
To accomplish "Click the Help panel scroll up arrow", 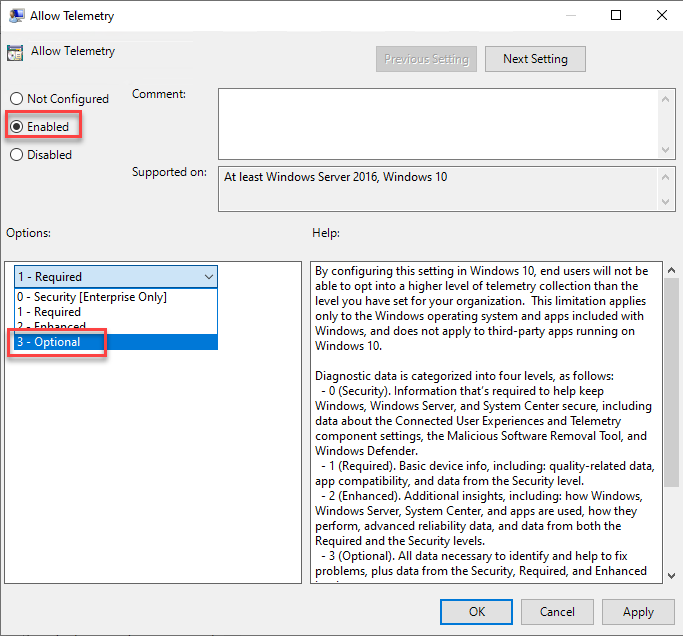I will click(x=671, y=271).
